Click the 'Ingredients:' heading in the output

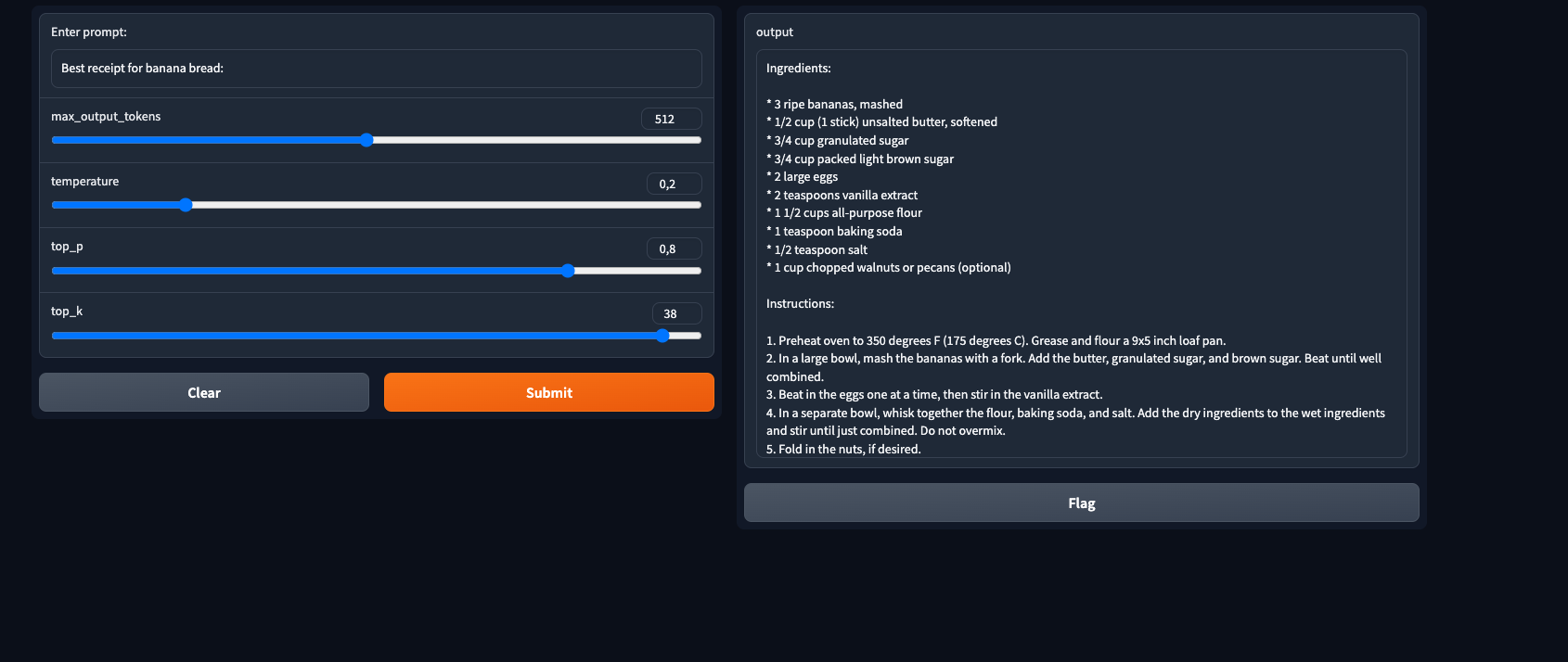click(x=798, y=69)
